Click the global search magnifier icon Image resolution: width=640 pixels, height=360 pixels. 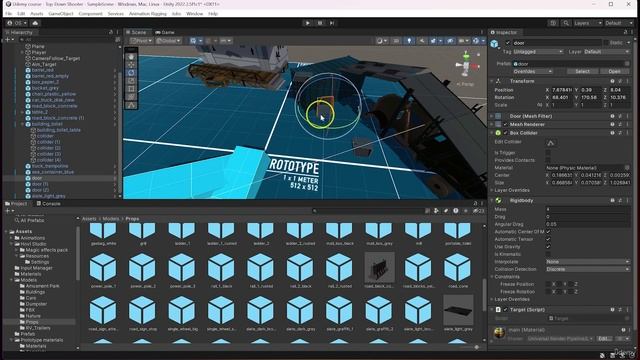click(x=566, y=23)
